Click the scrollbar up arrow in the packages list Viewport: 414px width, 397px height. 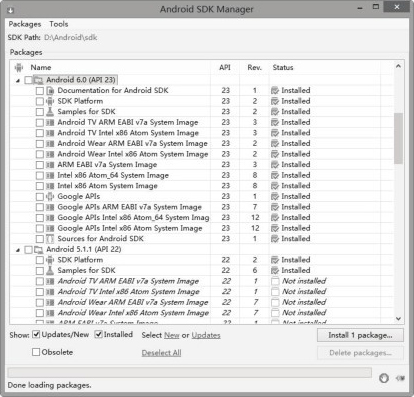(x=398, y=66)
